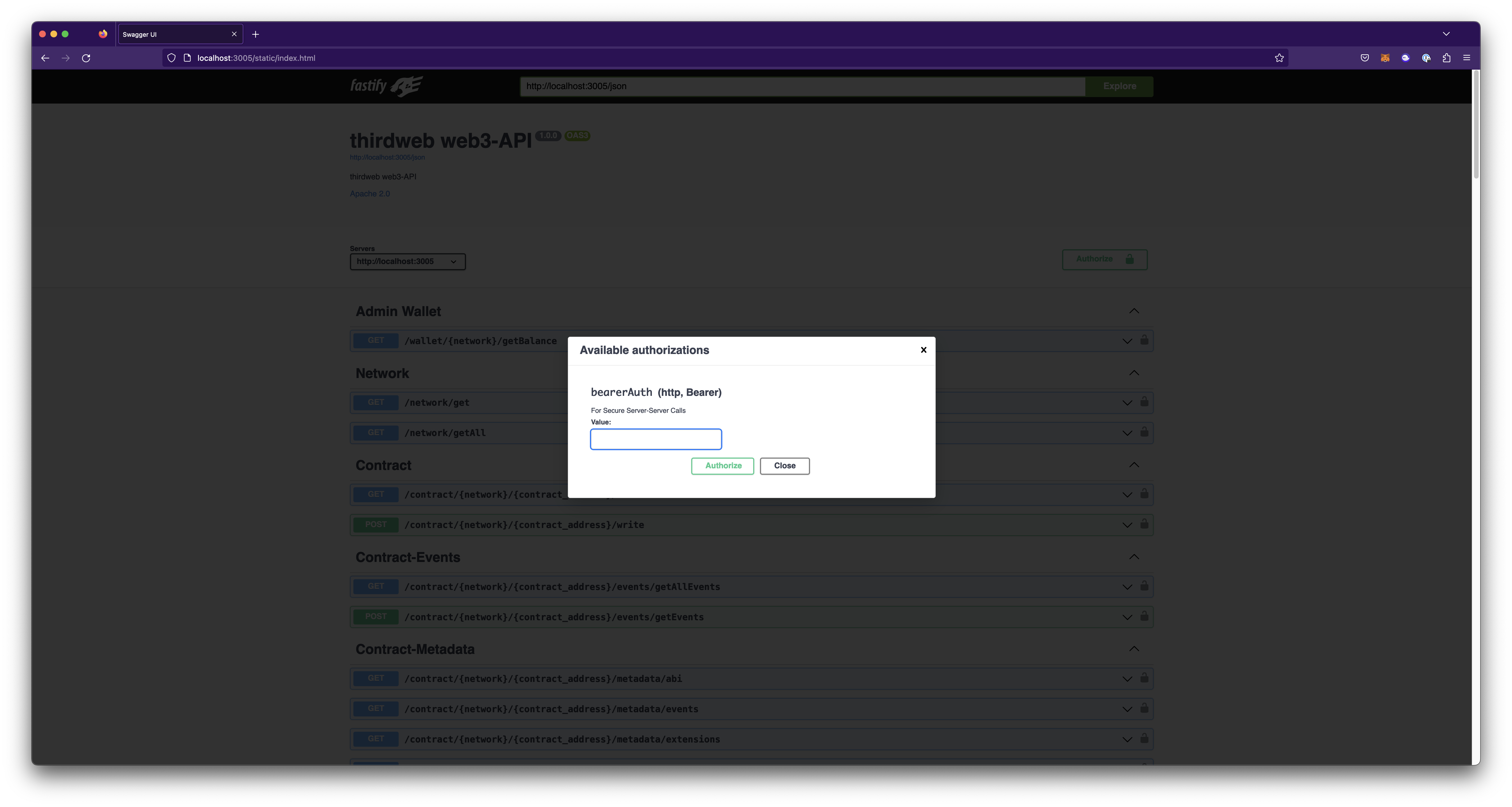Screen dimensions: 1512x807
Task: Close the Available authorizations dialog with X
Action: coord(923,350)
